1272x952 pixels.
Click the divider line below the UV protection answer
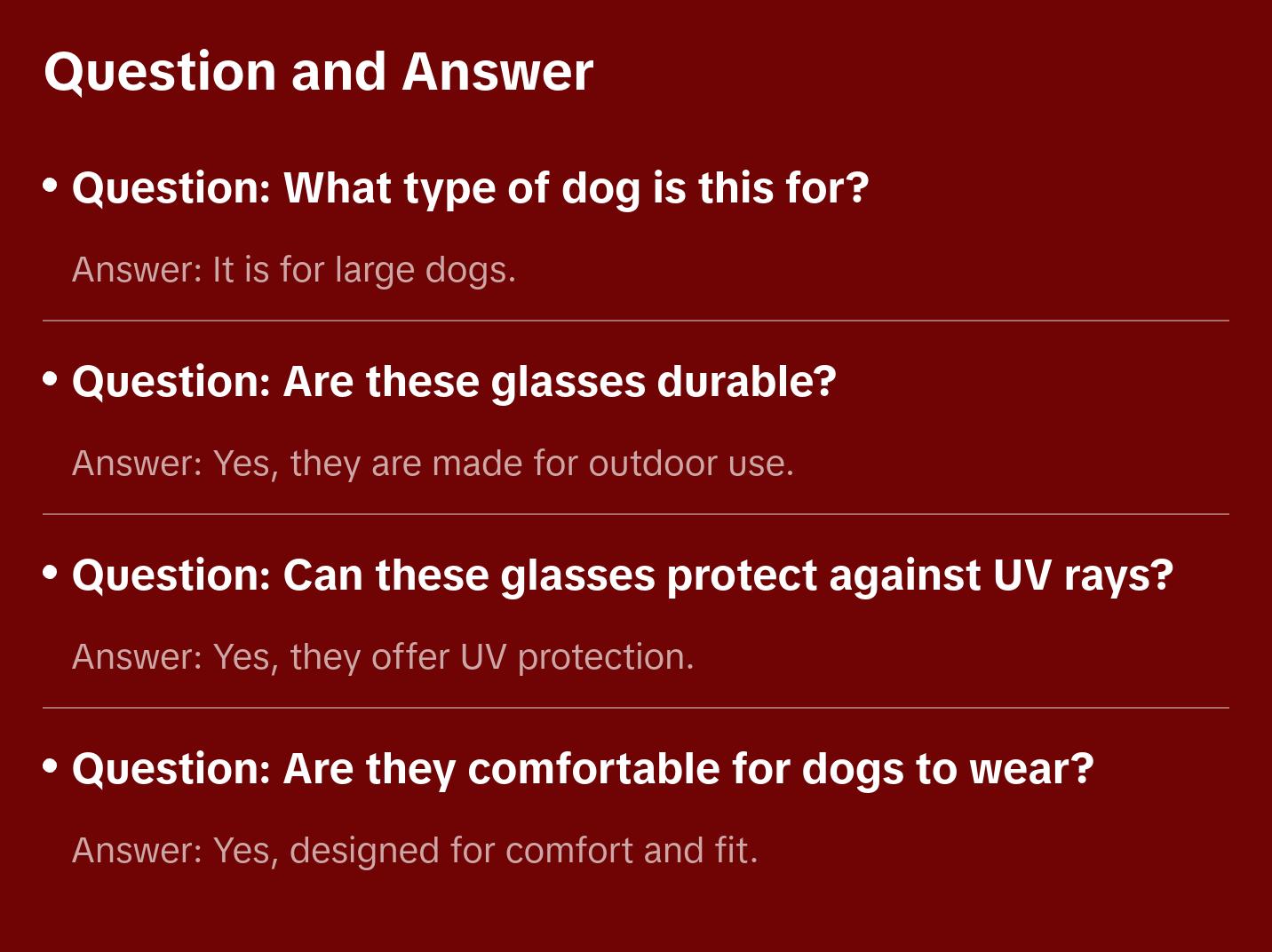(x=636, y=708)
